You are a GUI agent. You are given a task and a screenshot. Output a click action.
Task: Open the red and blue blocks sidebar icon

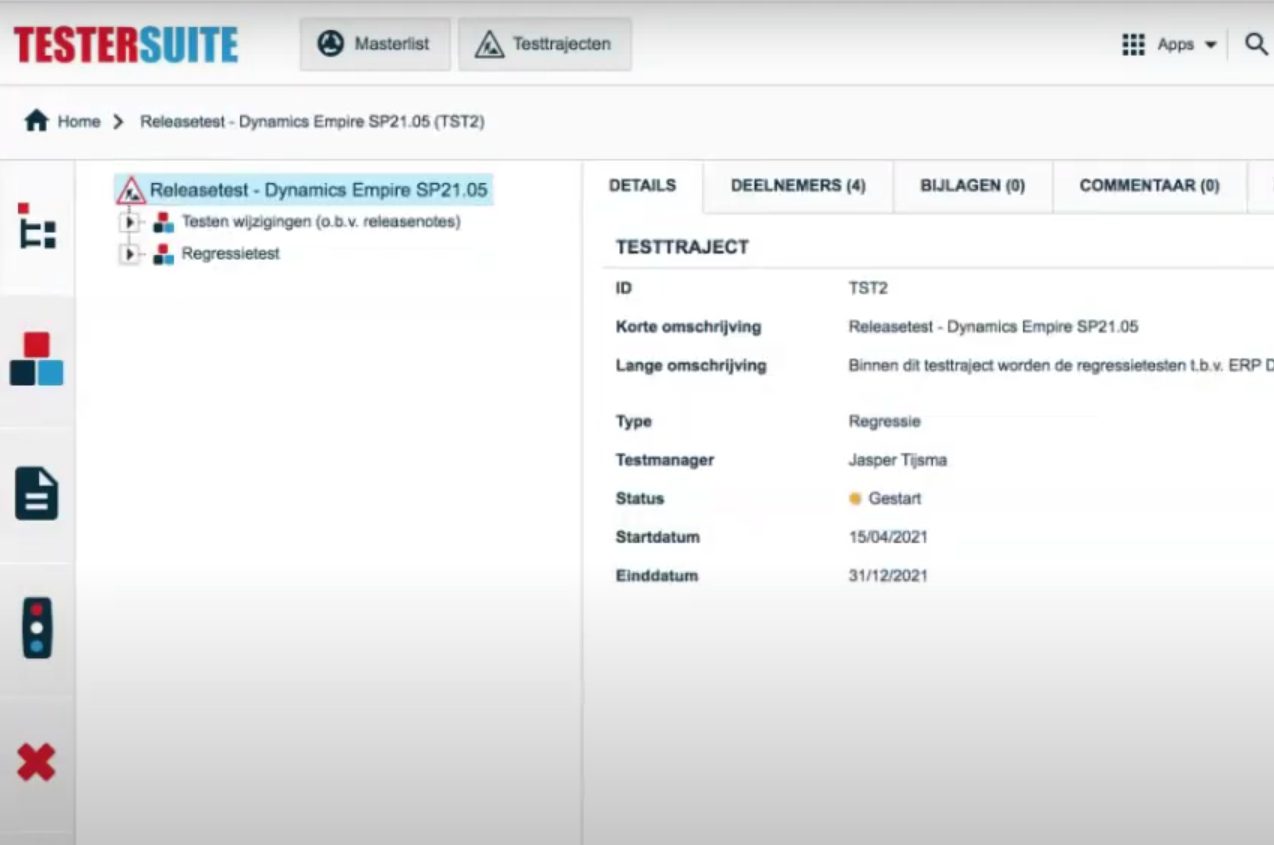tap(37, 360)
